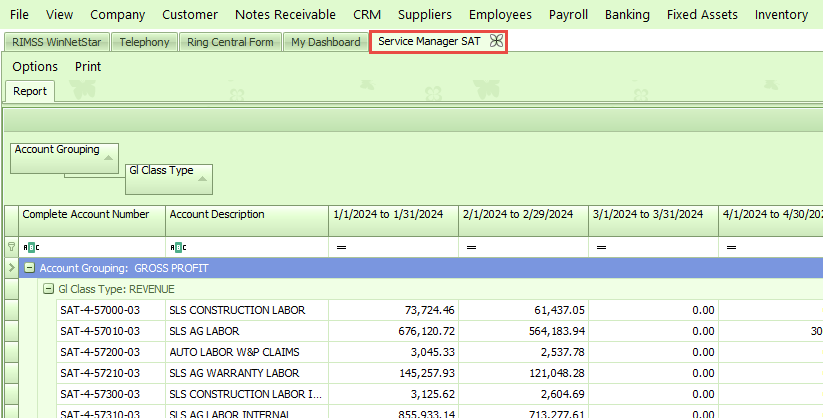This screenshot has height=418, width=823.
Task: Click equals operator under 2/1/2024 to 2/29/2024
Action: click(x=471, y=246)
